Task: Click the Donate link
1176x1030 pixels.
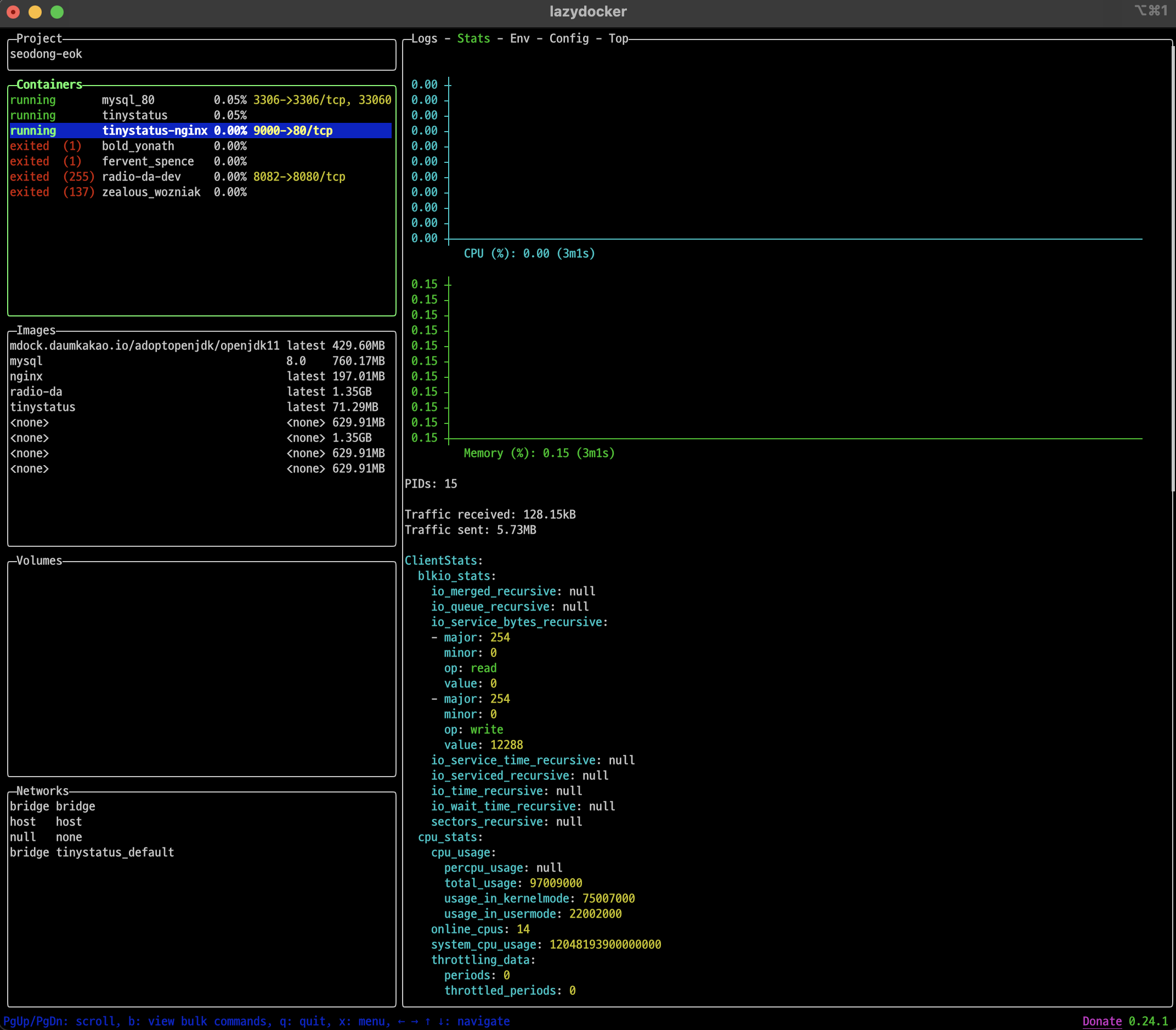Action: click(x=1101, y=1021)
